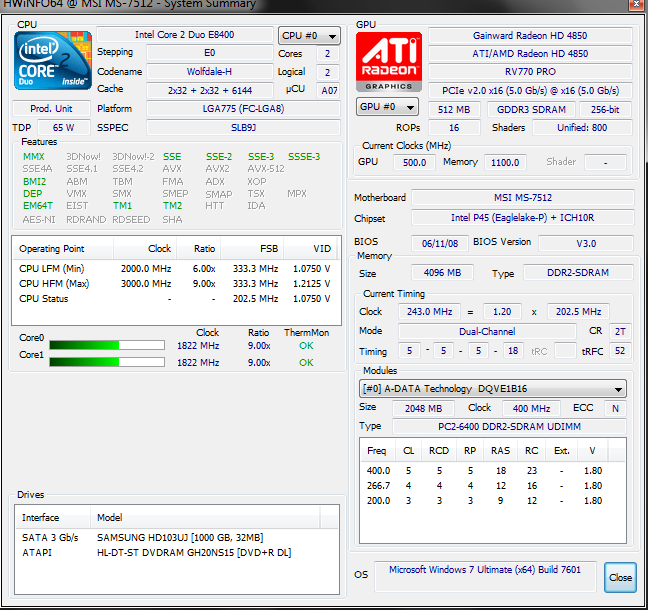Select the SAMSUNG HD103UJ drive row

pos(177,538)
